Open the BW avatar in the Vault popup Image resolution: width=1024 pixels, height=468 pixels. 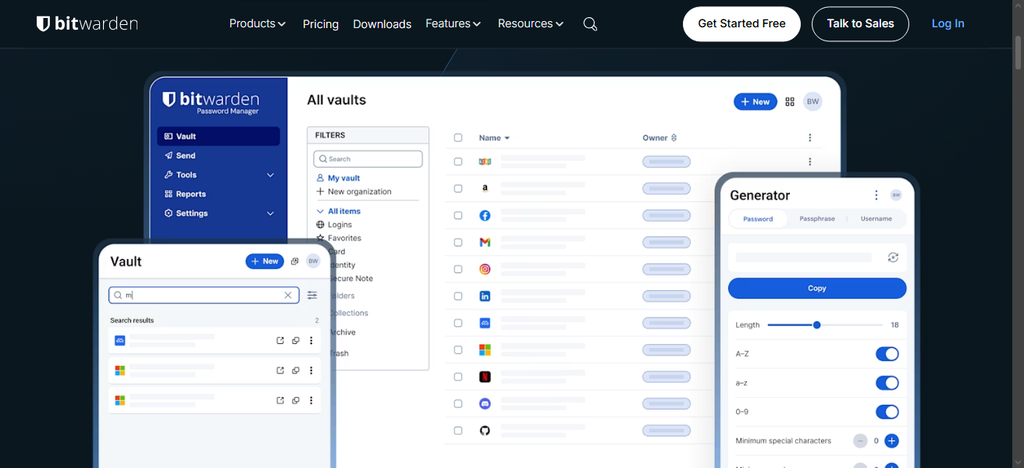click(313, 261)
